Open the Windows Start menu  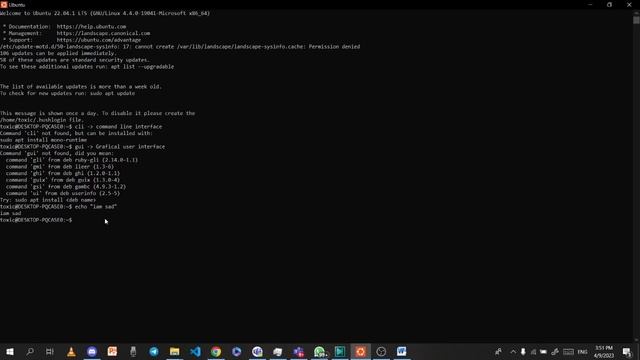(10, 351)
